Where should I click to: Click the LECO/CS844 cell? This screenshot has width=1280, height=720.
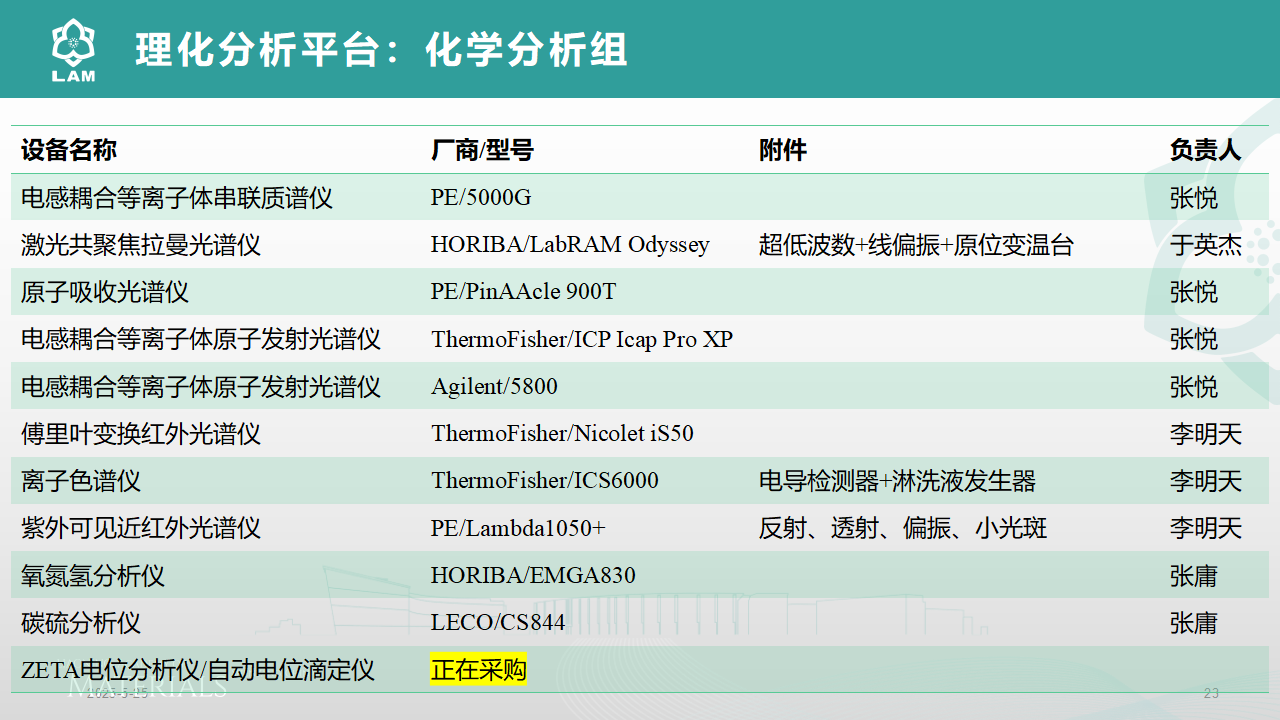pyautogui.click(x=498, y=623)
